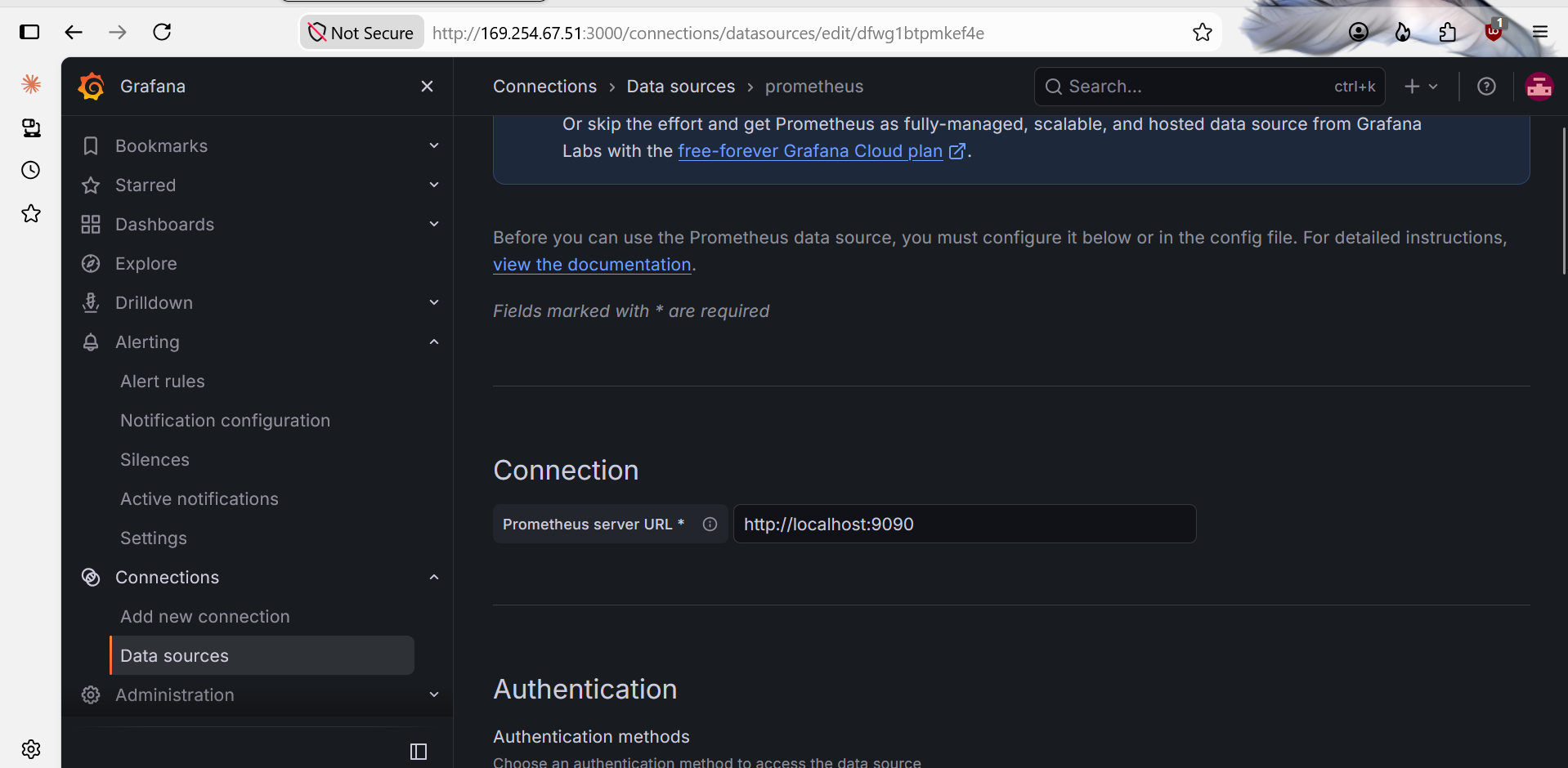
Task: Open the browser account icon
Action: pyautogui.click(x=1359, y=32)
